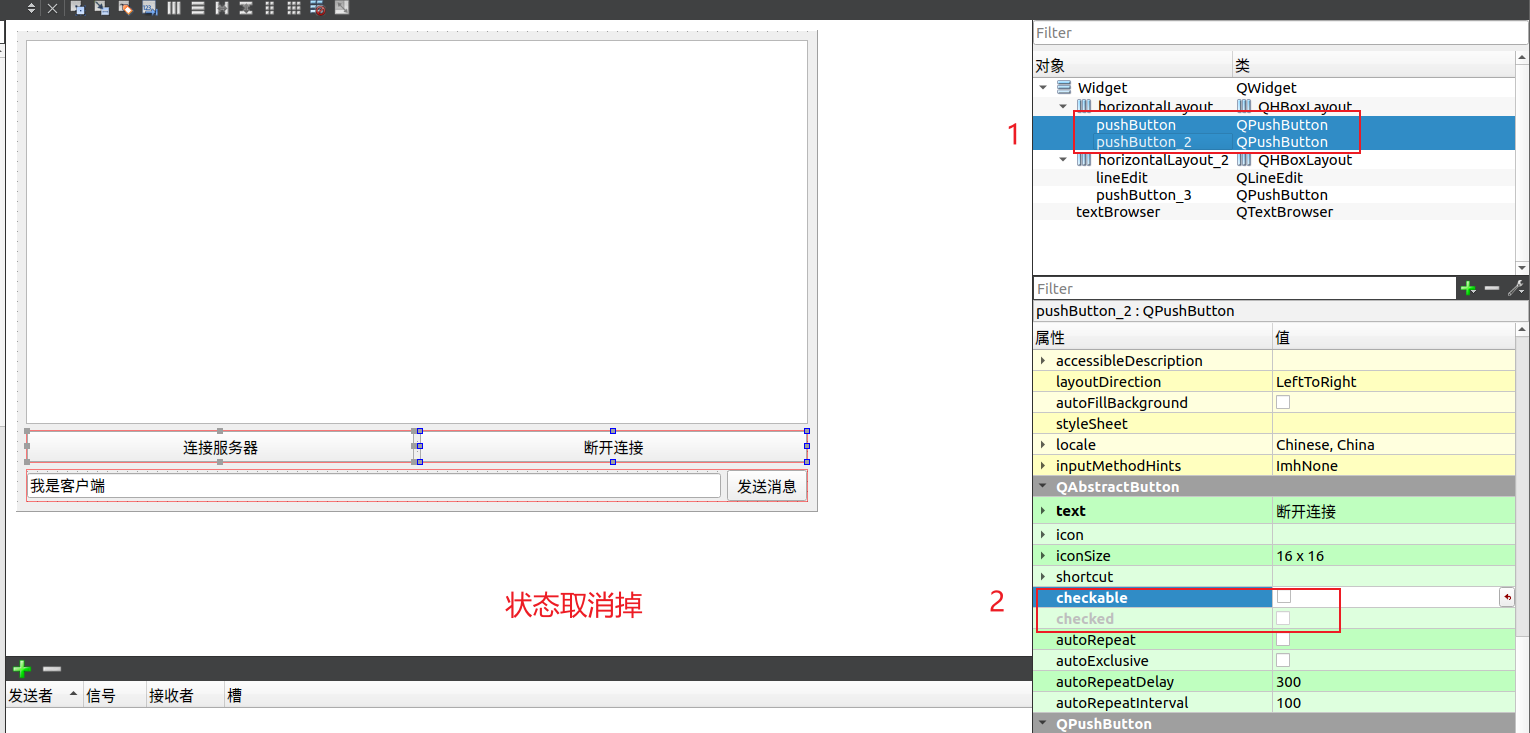
Task: Add a new signal-slot connection
Action: pos(21,669)
